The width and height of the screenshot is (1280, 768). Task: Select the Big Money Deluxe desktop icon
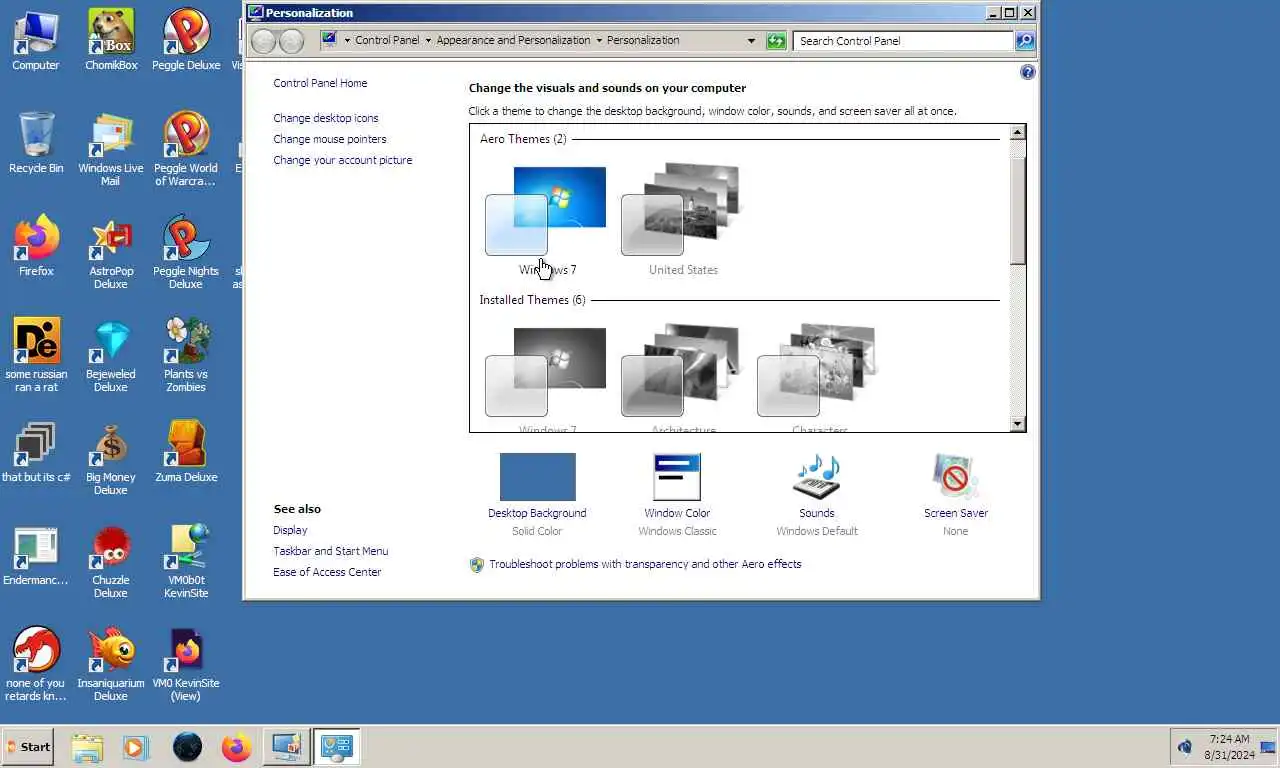coord(111,458)
